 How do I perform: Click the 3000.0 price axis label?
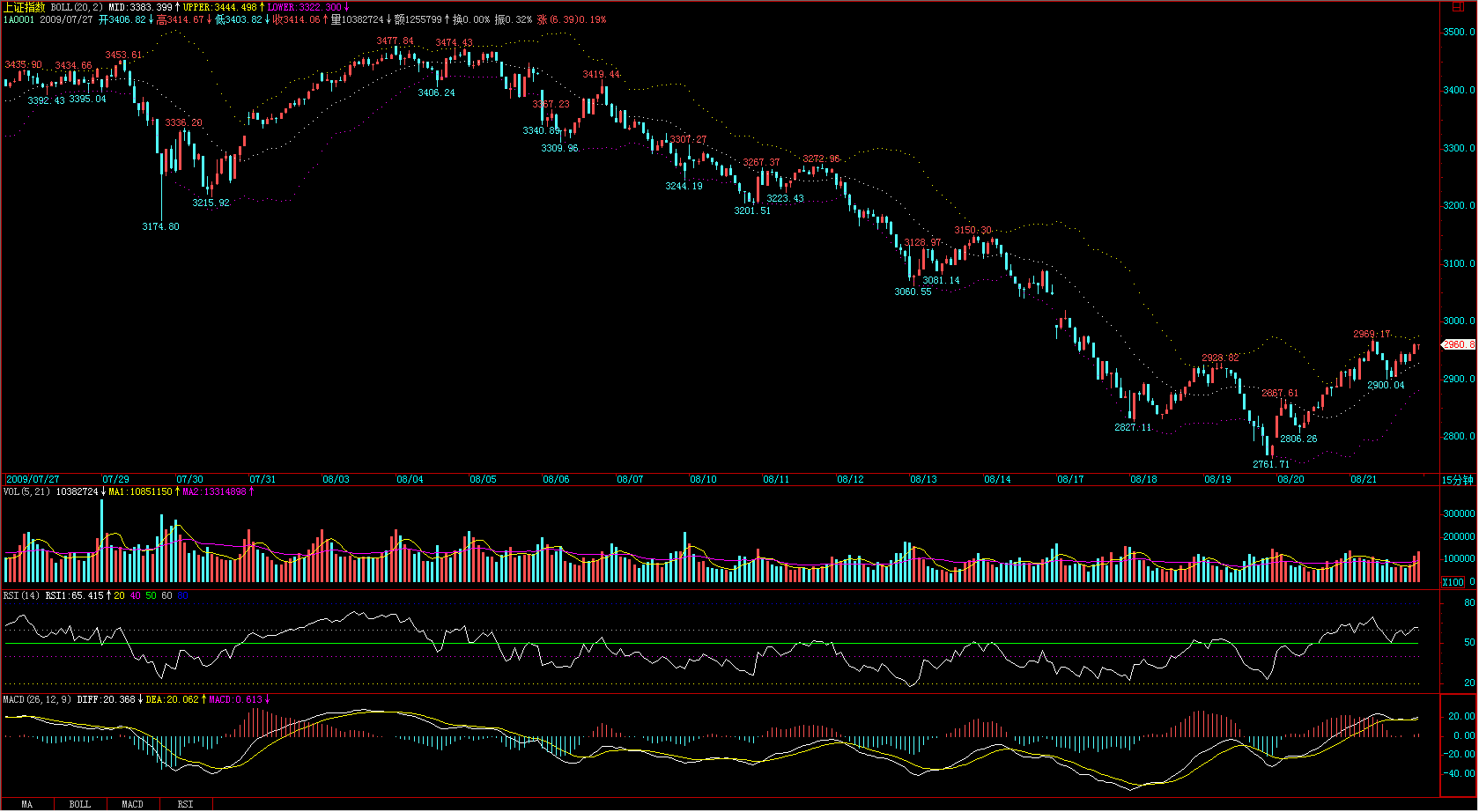1459,321
